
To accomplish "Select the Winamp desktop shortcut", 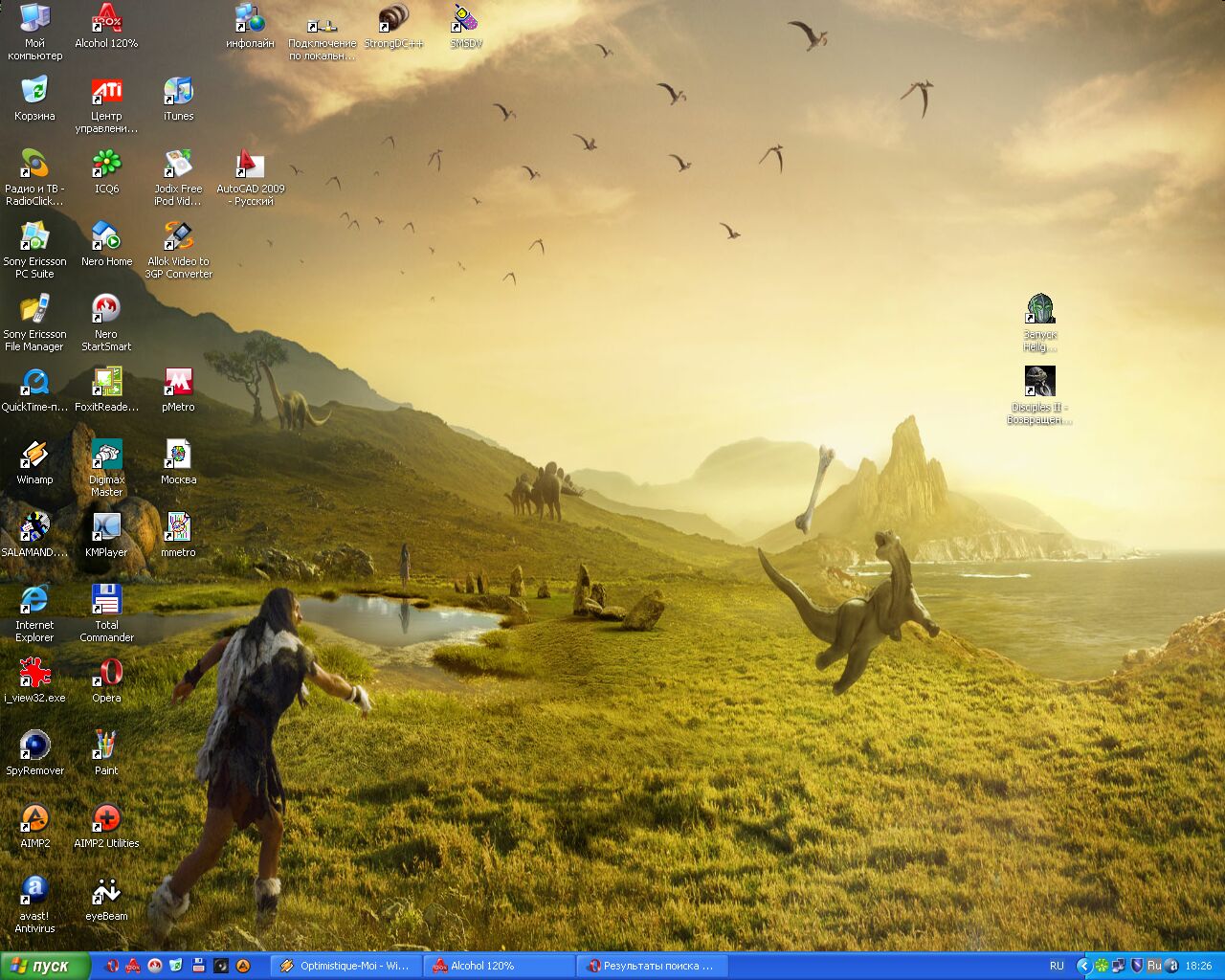I will click(x=34, y=462).
